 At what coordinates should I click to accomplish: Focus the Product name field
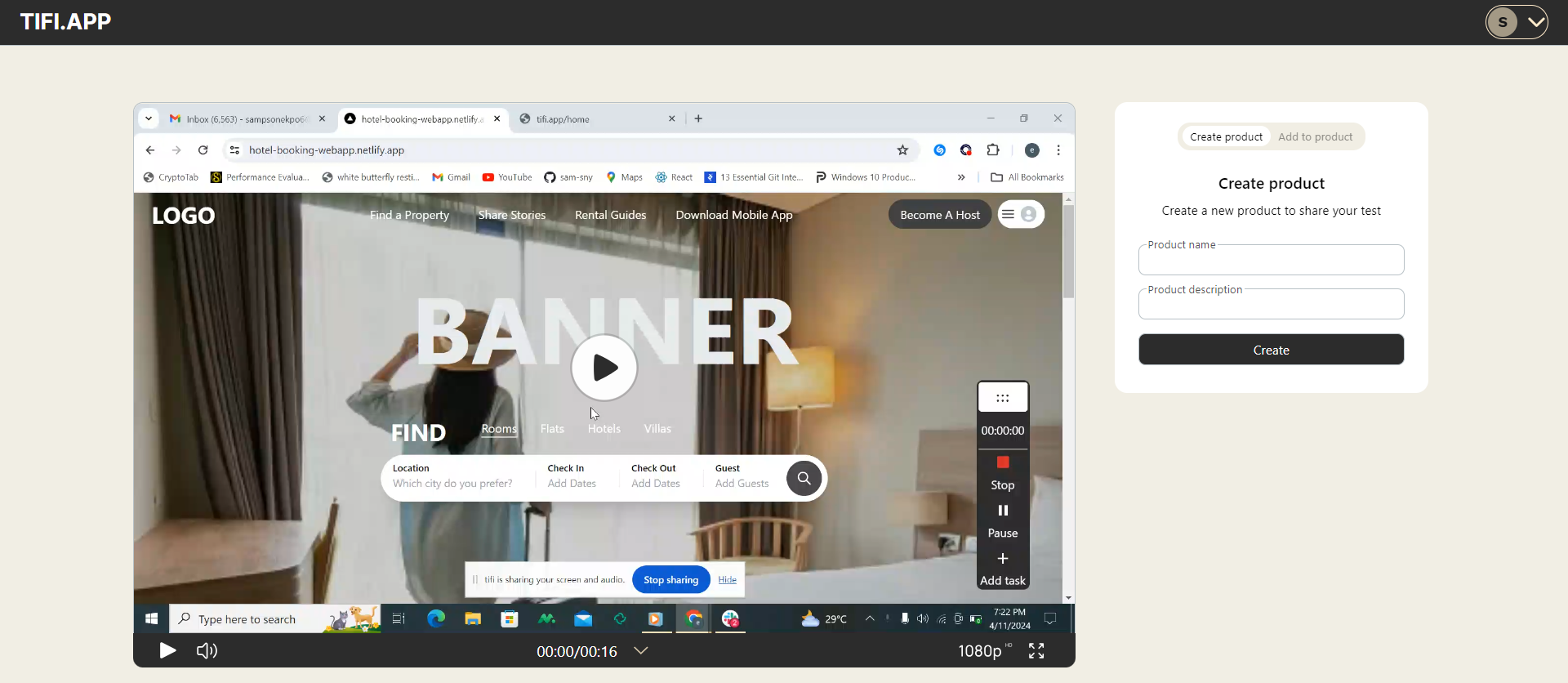tap(1271, 261)
